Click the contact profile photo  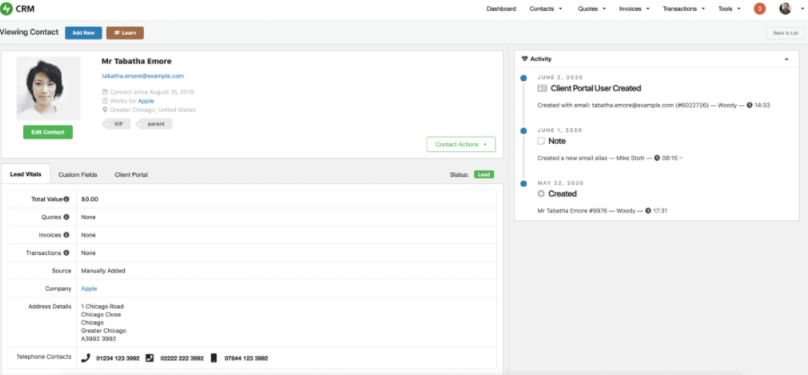(48, 89)
